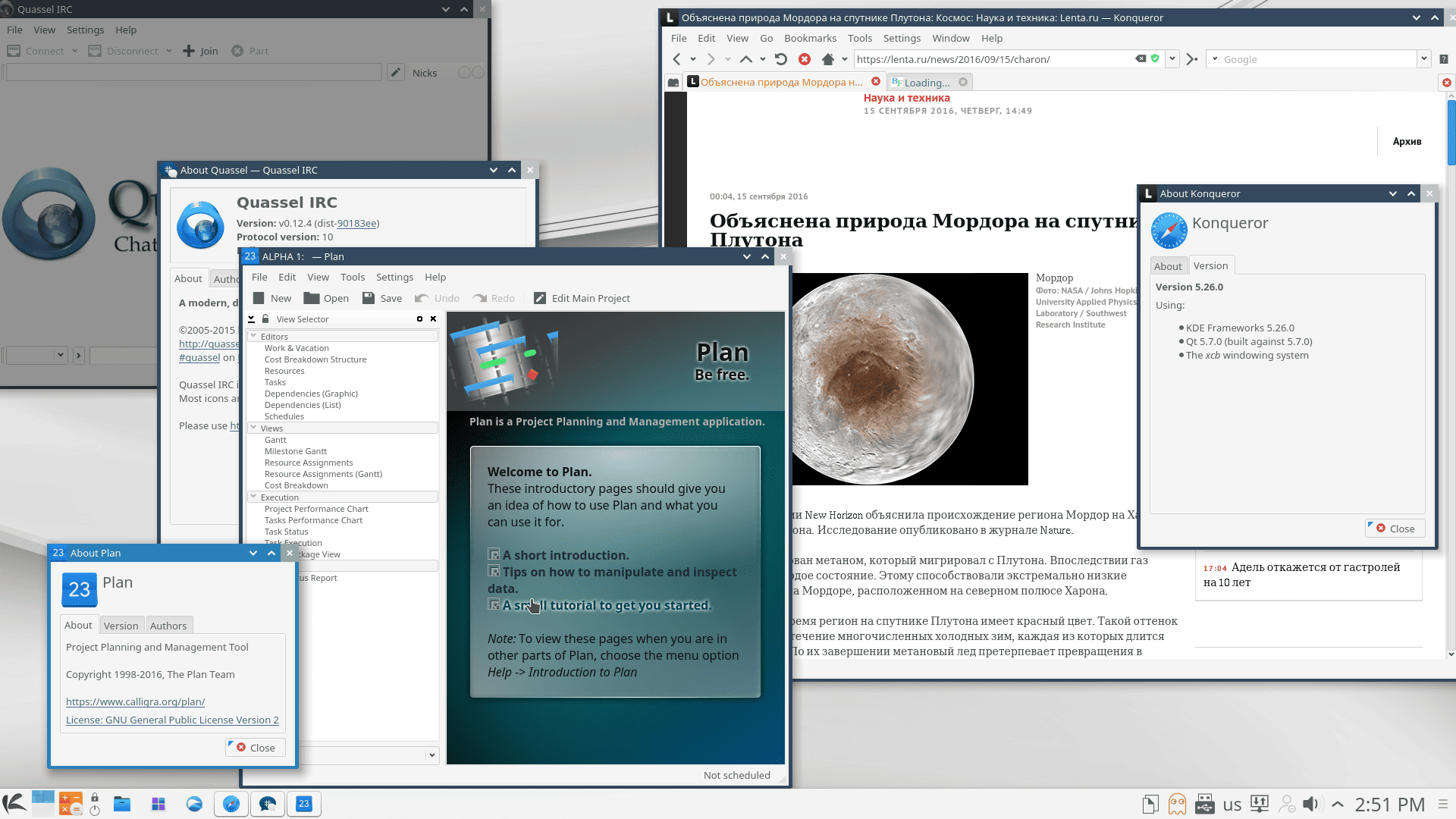Select Task Status view
The image size is (1456, 819).
286,532
